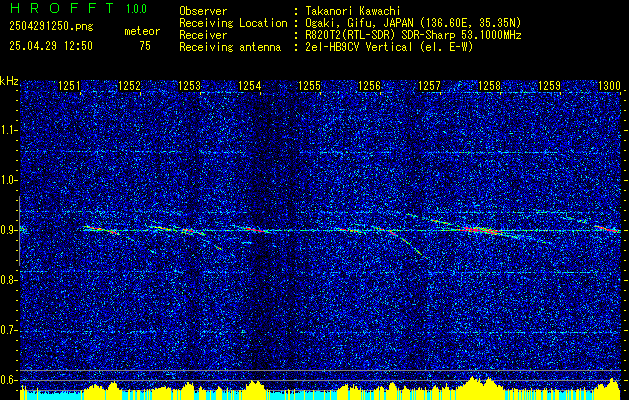Click the Receiving antenna label
This screenshot has width=629, height=400.
(230, 47)
